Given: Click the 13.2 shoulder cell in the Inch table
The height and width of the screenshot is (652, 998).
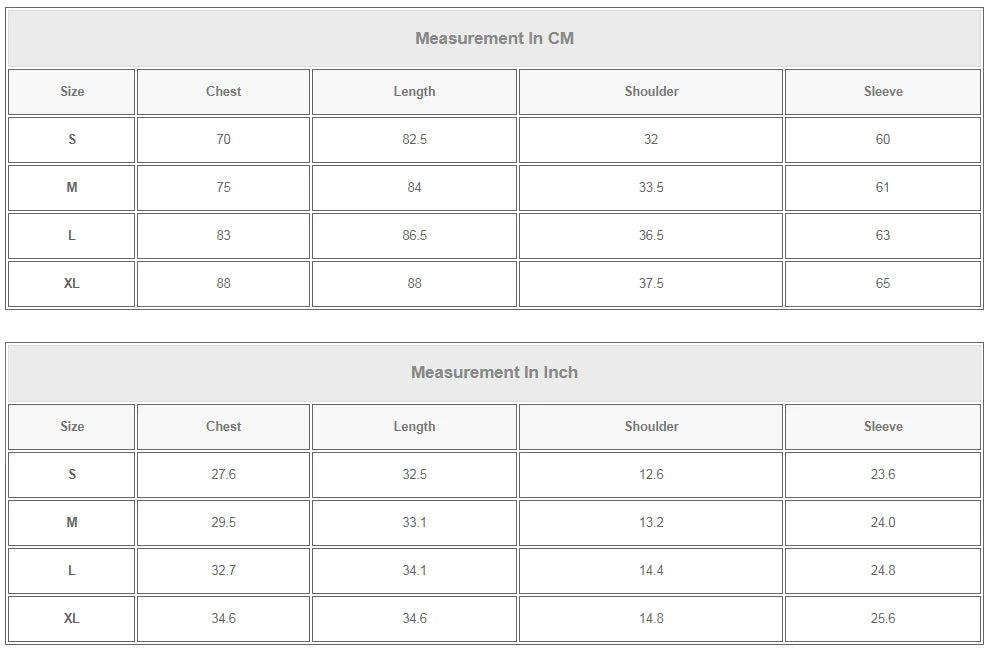Looking at the screenshot, I should [x=651, y=523].
